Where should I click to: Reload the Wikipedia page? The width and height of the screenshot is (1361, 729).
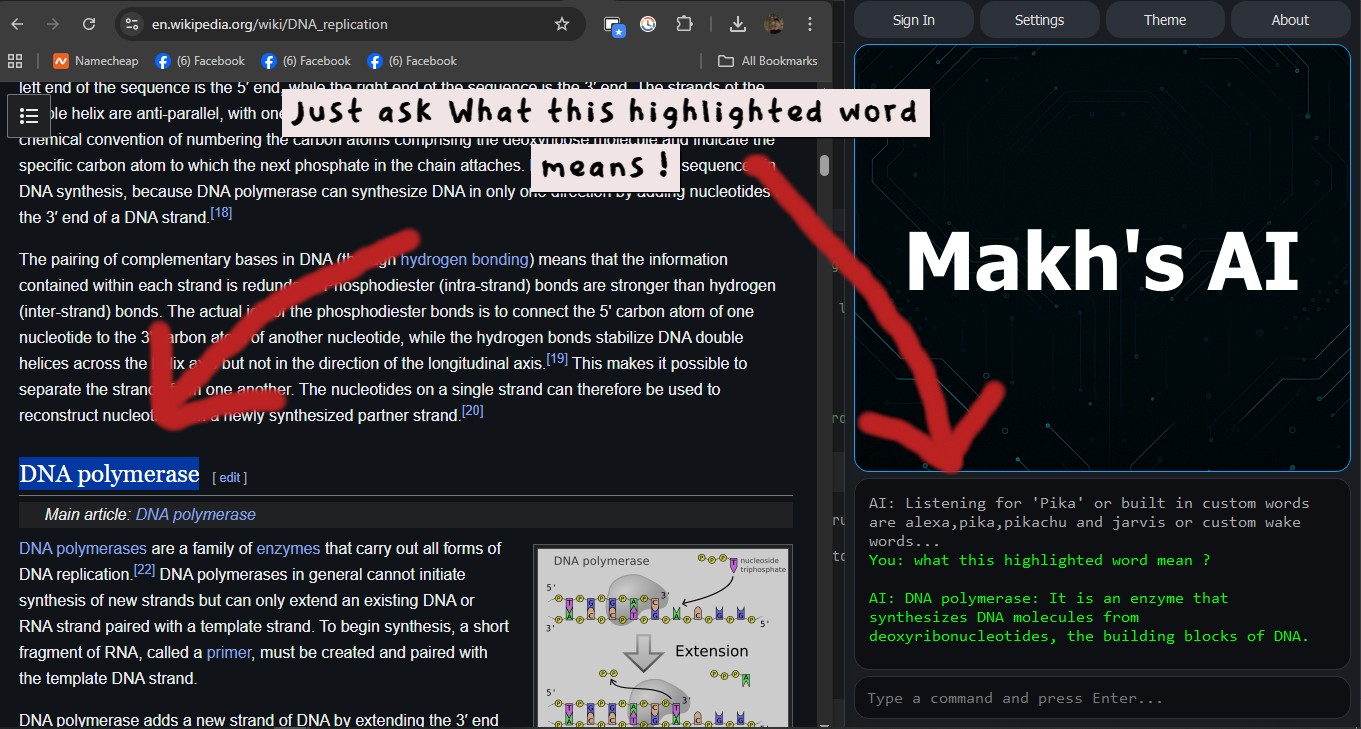pos(89,24)
